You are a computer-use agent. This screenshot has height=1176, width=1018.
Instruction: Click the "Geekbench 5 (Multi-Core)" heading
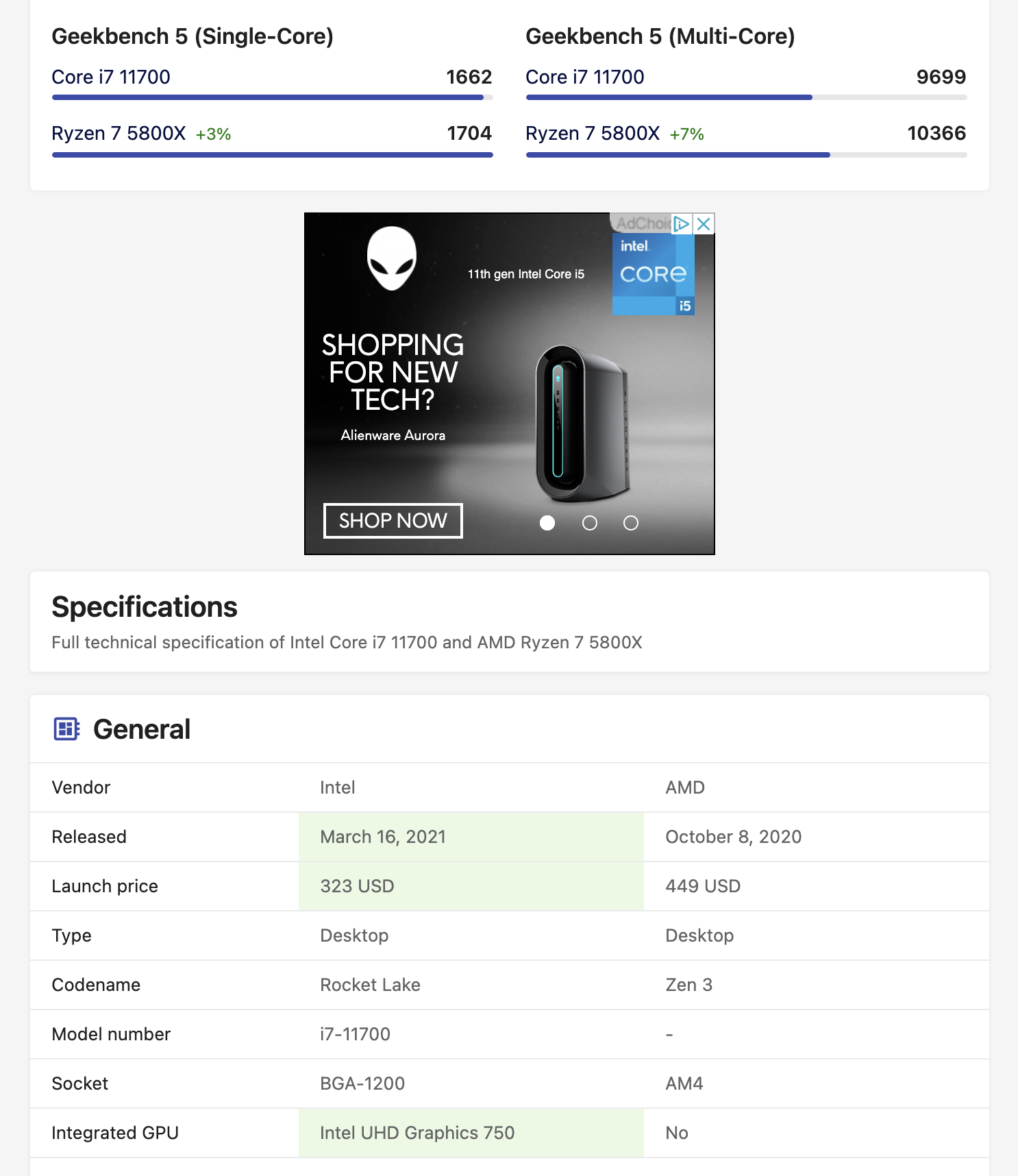pos(660,36)
